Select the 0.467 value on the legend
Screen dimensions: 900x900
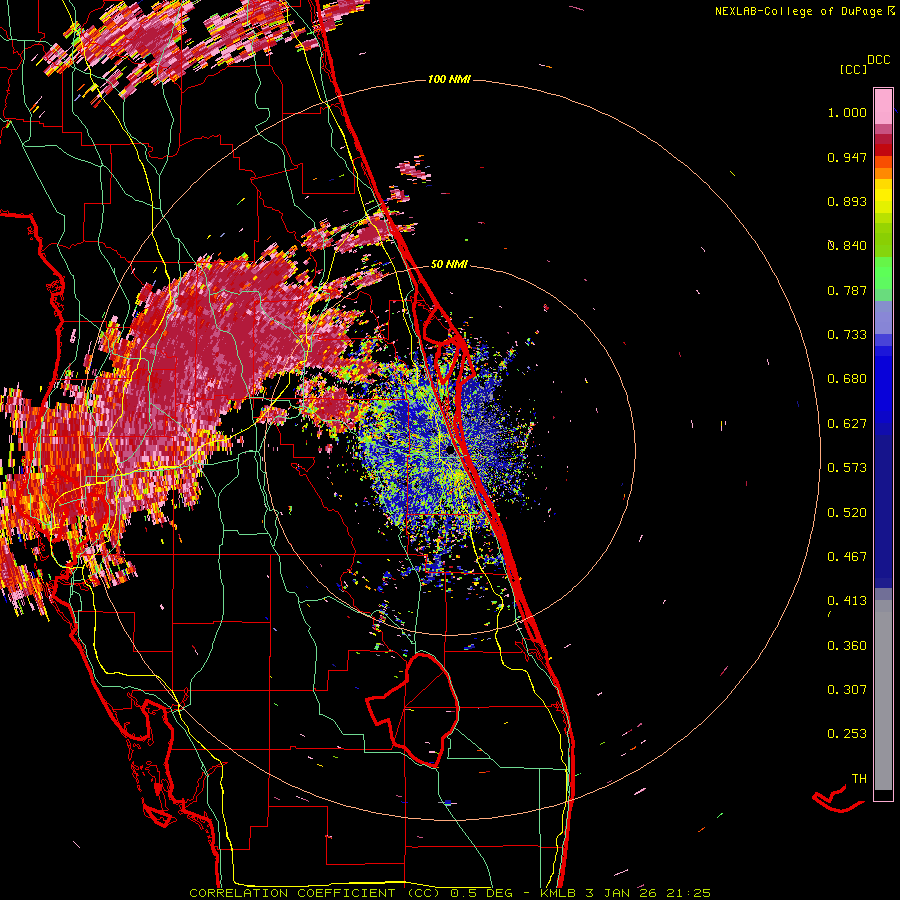pos(847,557)
